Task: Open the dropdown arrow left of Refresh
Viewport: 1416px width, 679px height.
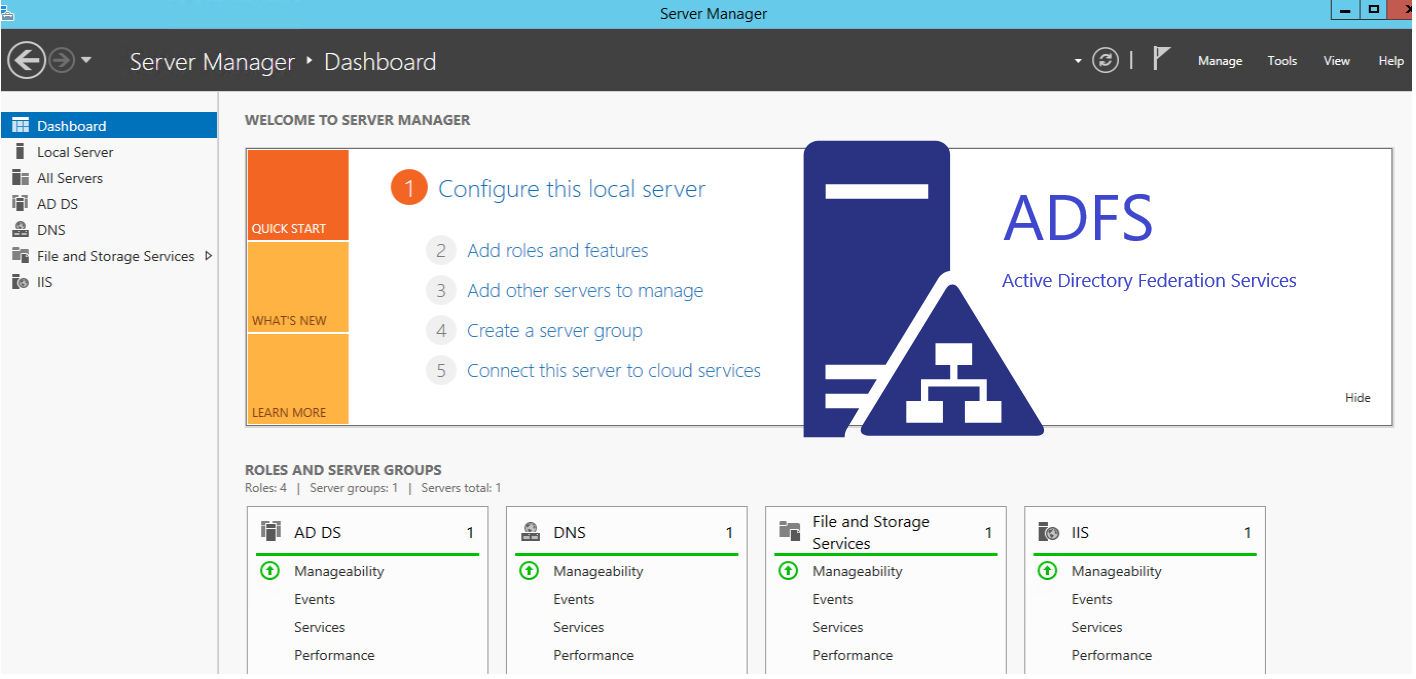Action: coord(1078,61)
